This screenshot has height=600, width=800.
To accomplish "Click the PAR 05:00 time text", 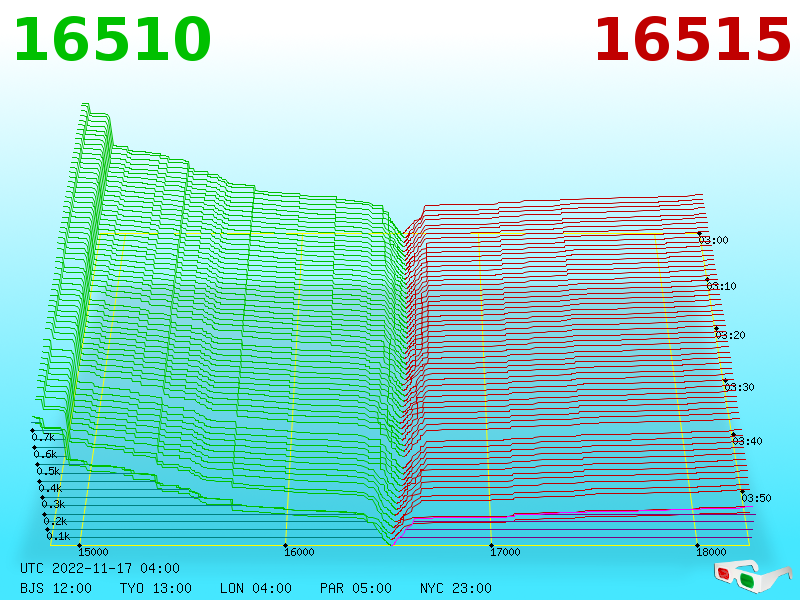I will [356, 588].
